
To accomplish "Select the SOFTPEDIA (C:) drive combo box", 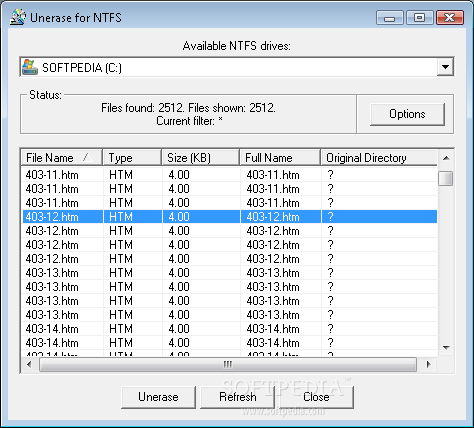I will click(x=237, y=67).
